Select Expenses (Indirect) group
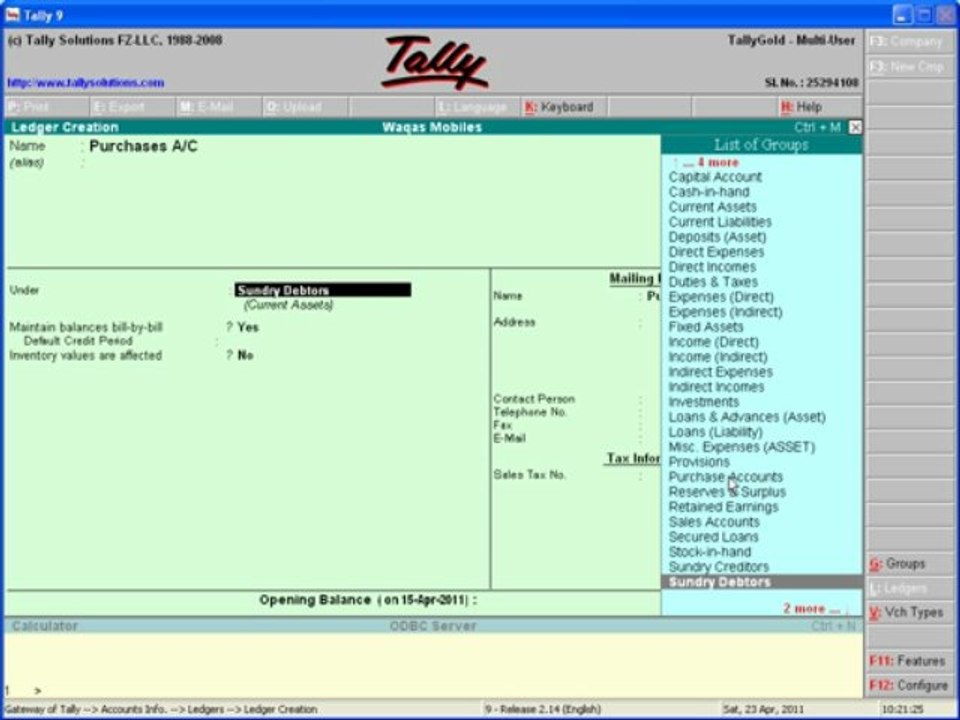Screen dimensions: 960x720 click(726, 312)
